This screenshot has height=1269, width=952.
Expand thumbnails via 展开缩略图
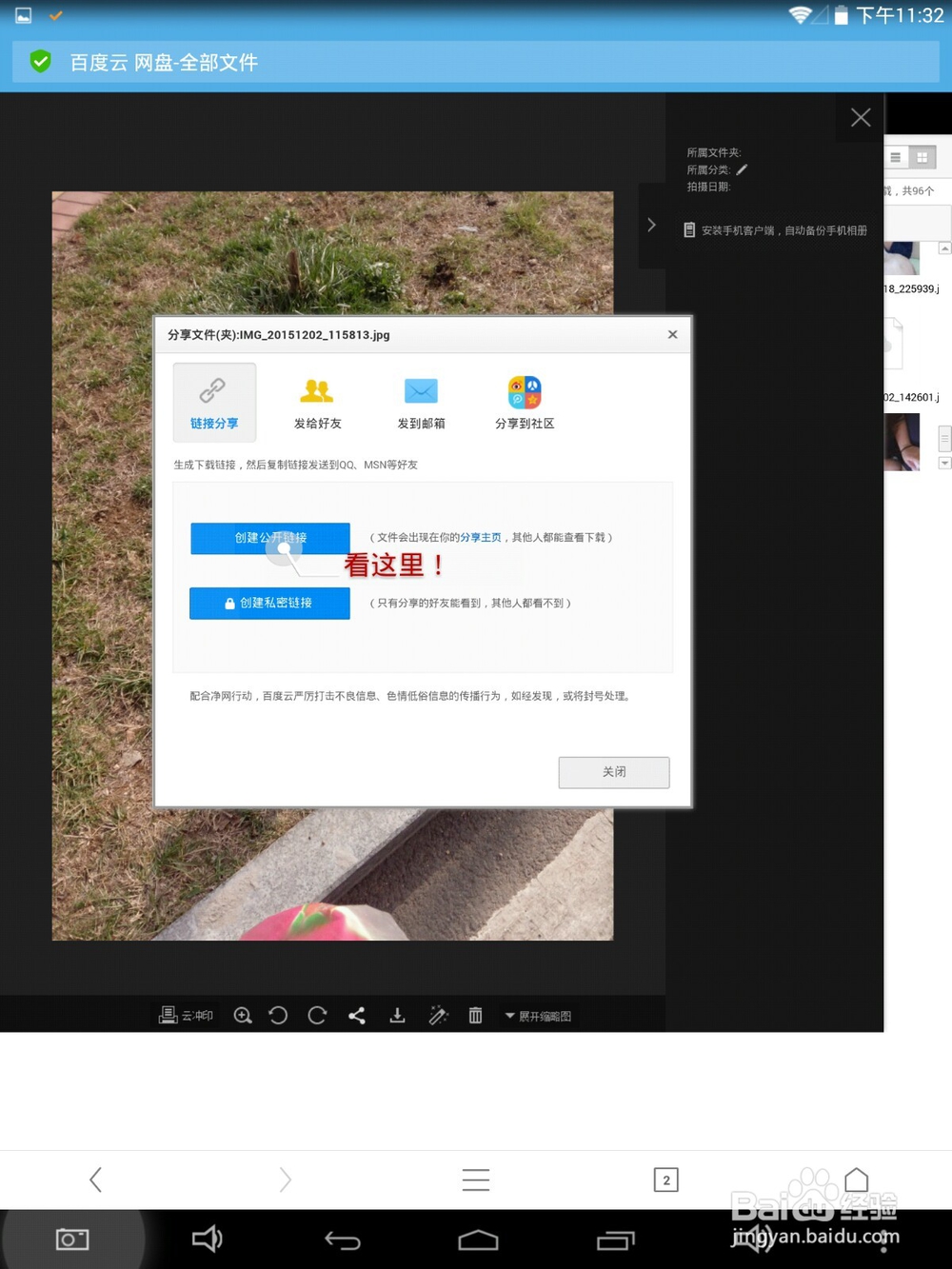tap(538, 1016)
